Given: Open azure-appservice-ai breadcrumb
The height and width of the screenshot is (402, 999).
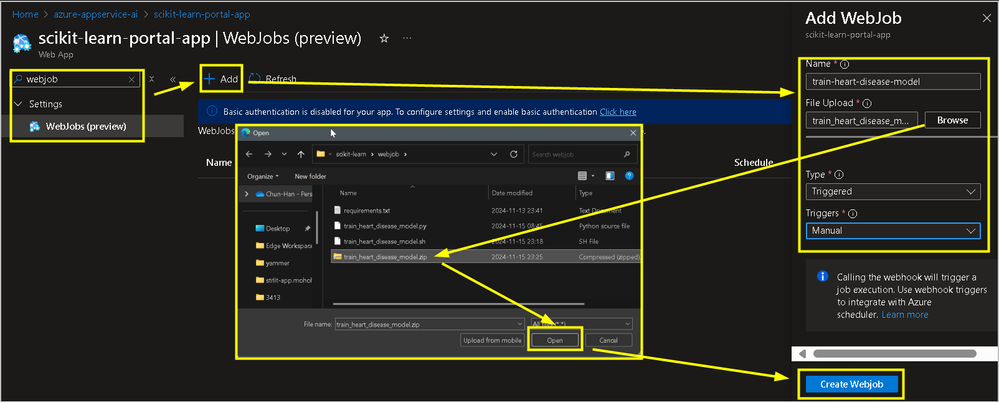Looking at the screenshot, I should (95, 13).
